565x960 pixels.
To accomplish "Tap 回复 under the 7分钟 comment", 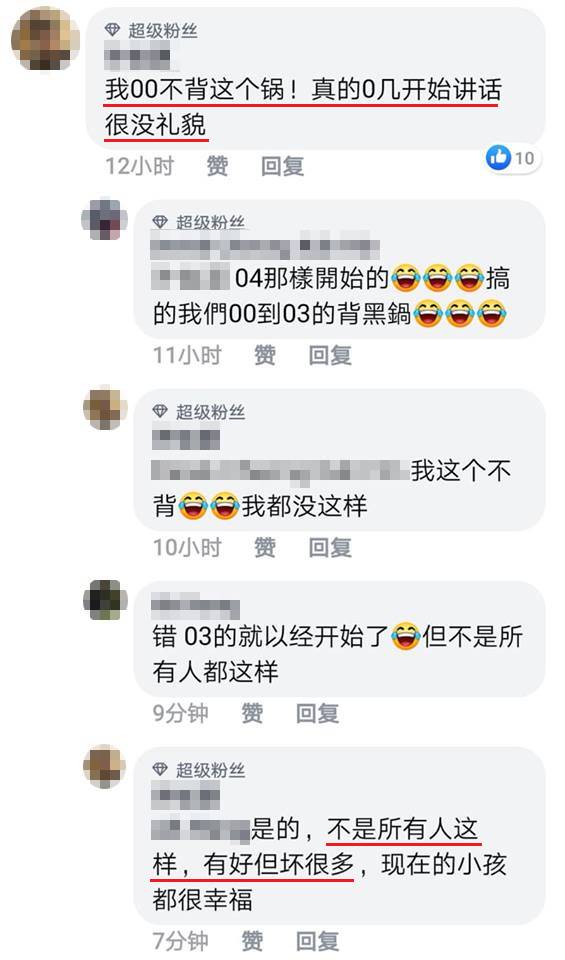I will point(317,940).
